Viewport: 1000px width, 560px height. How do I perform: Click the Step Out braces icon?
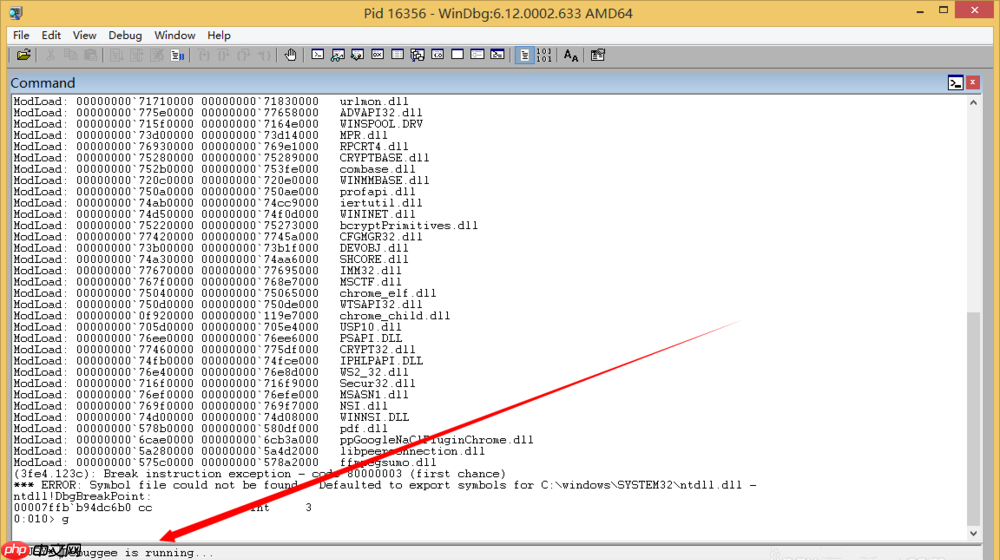[244, 55]
